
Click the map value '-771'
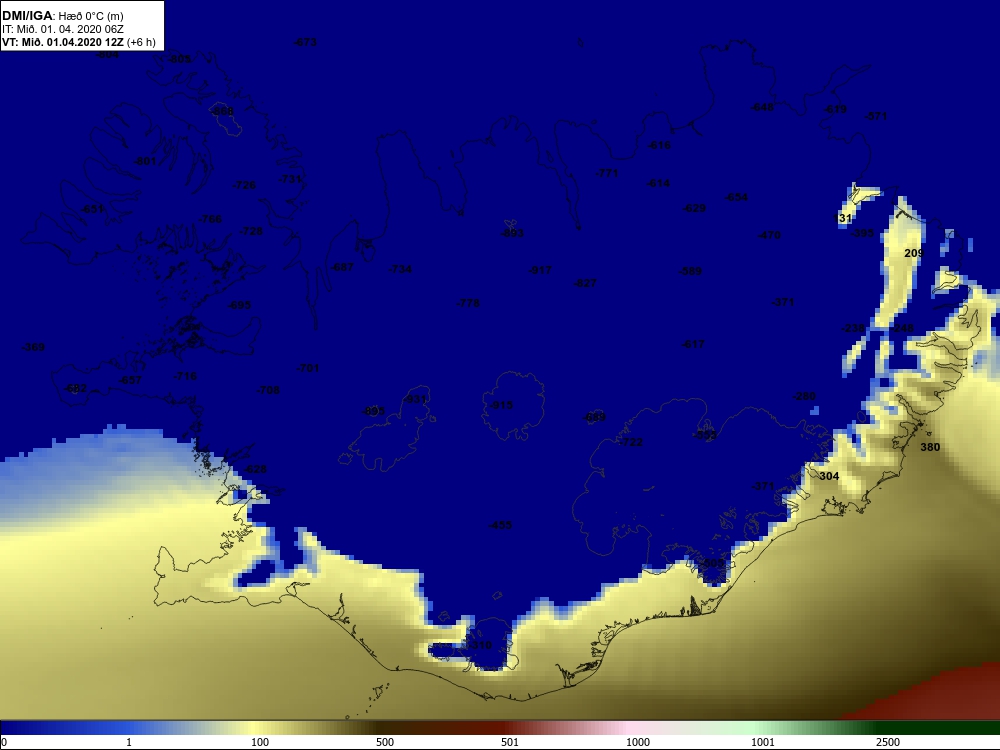(x=607, y=173)
